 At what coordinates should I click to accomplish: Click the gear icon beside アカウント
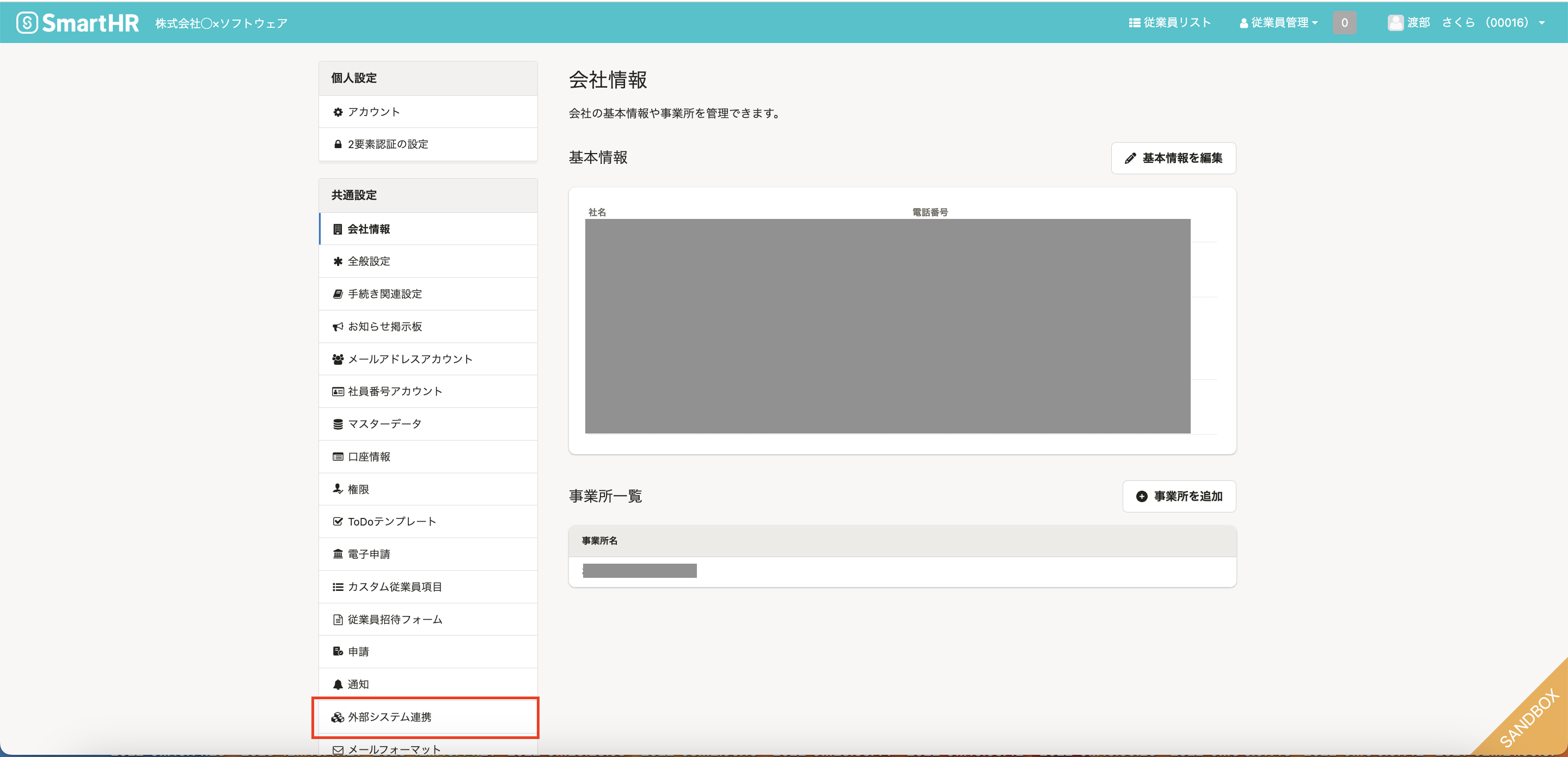[x=338, y=112]
